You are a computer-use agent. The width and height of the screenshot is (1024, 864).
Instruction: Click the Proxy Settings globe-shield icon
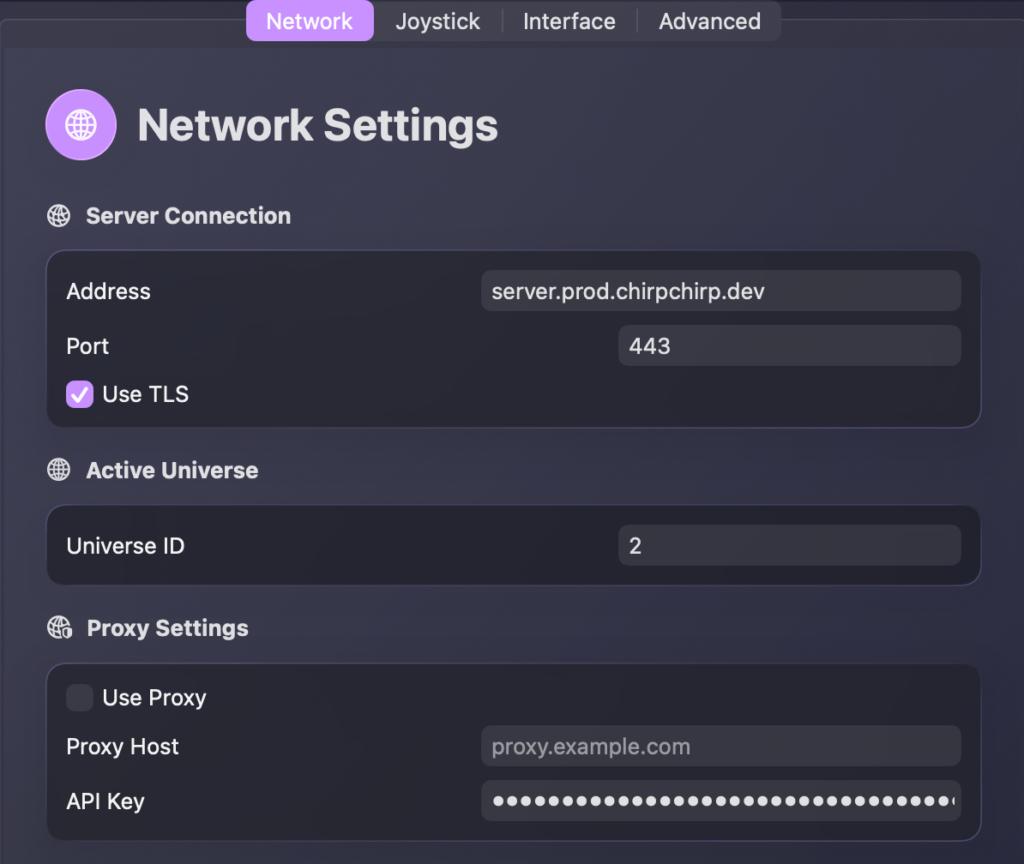59,628
